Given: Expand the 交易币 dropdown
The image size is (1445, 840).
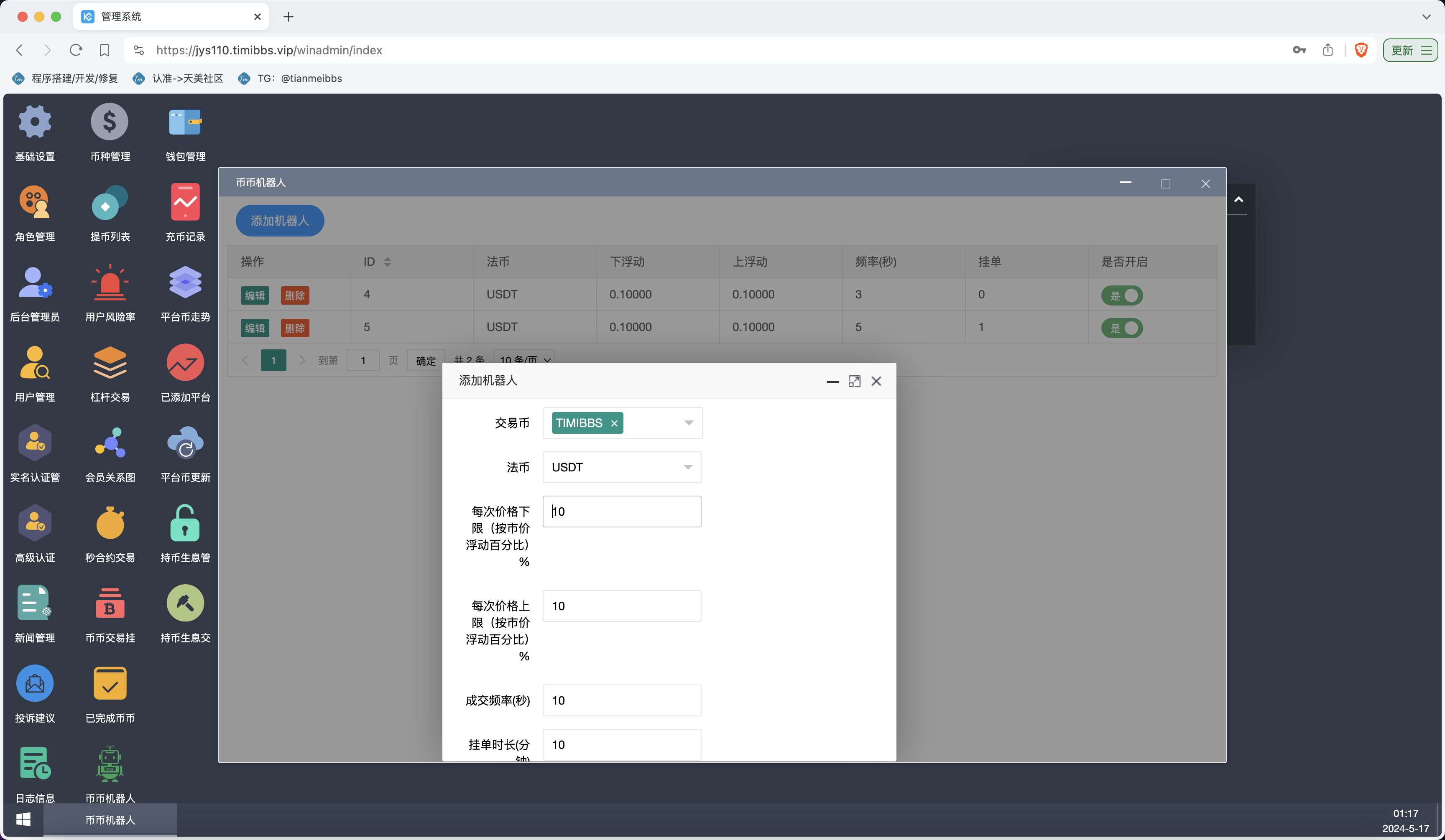Looking at the screenshot, I should 623,423.
